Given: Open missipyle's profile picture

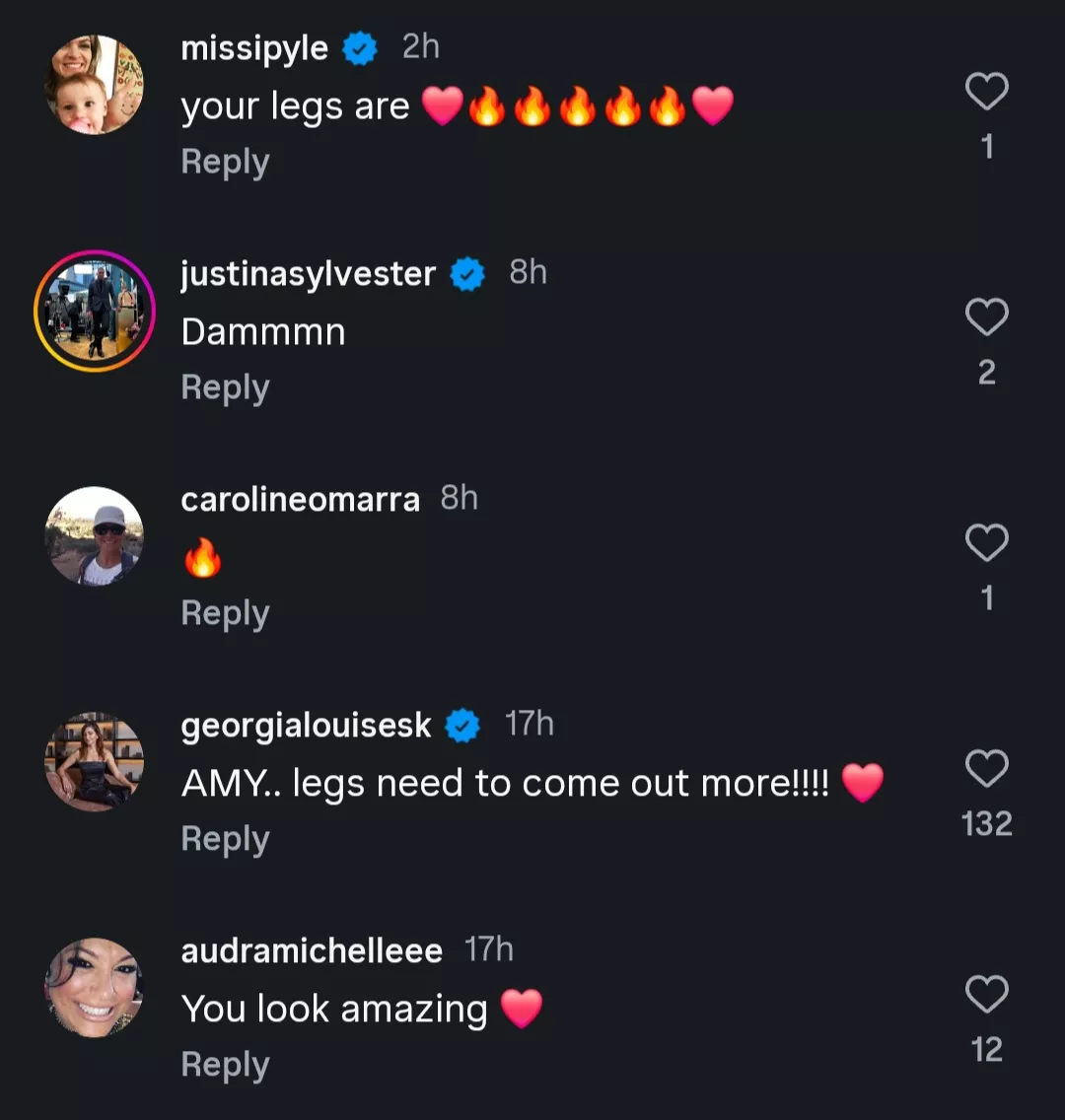Looking at the screenshot, I should [95, 85].
